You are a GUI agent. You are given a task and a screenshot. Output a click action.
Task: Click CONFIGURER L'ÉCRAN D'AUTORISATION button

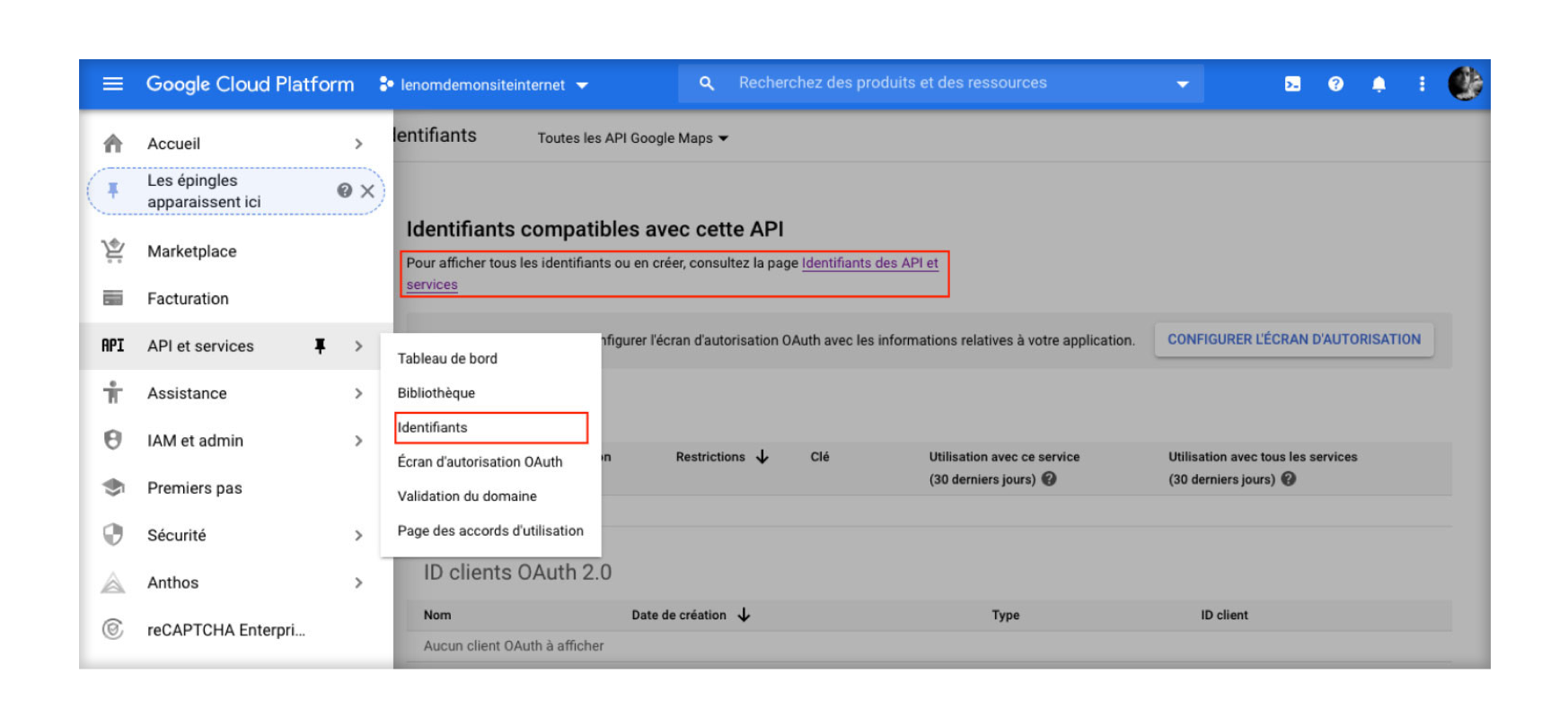tap(1294, 339)
